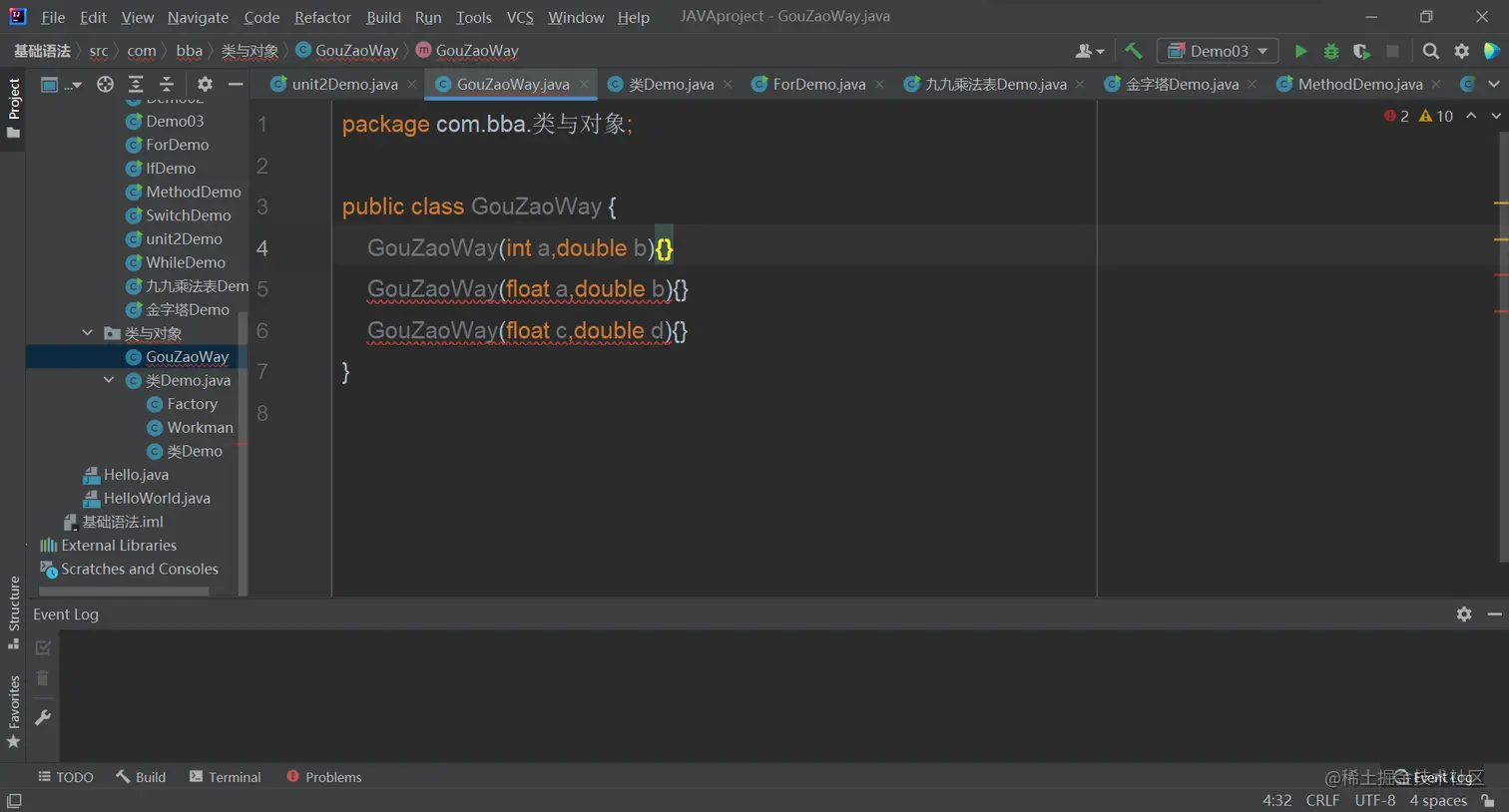Viewport: 1509px width, 812px height.
Task: Open Project panel options gear
Action: tap(205, 85)
